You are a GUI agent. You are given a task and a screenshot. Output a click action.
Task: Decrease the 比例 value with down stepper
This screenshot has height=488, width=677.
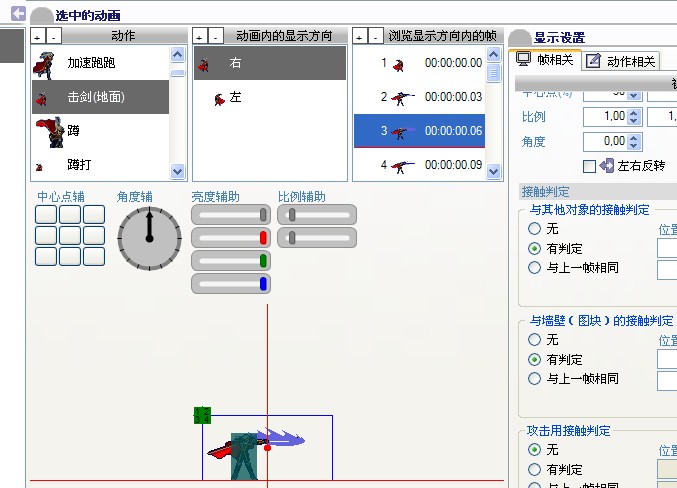(634, 121)
